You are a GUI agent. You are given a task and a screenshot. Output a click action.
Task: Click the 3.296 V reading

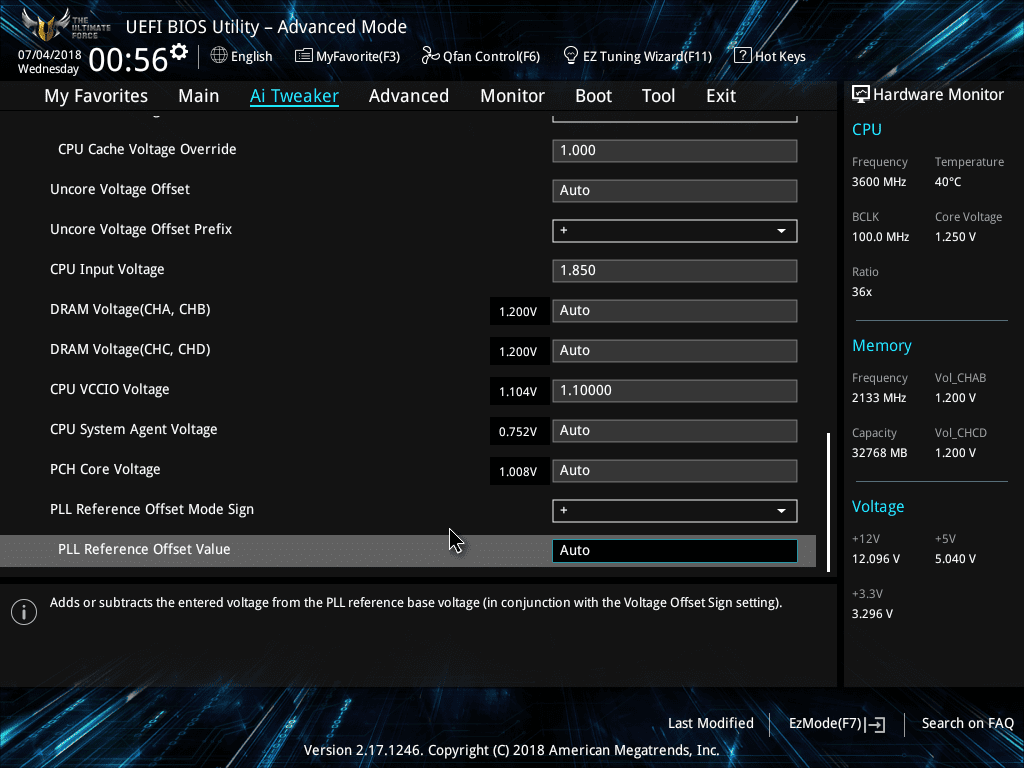pyautogui.click(x=872, y=614)
